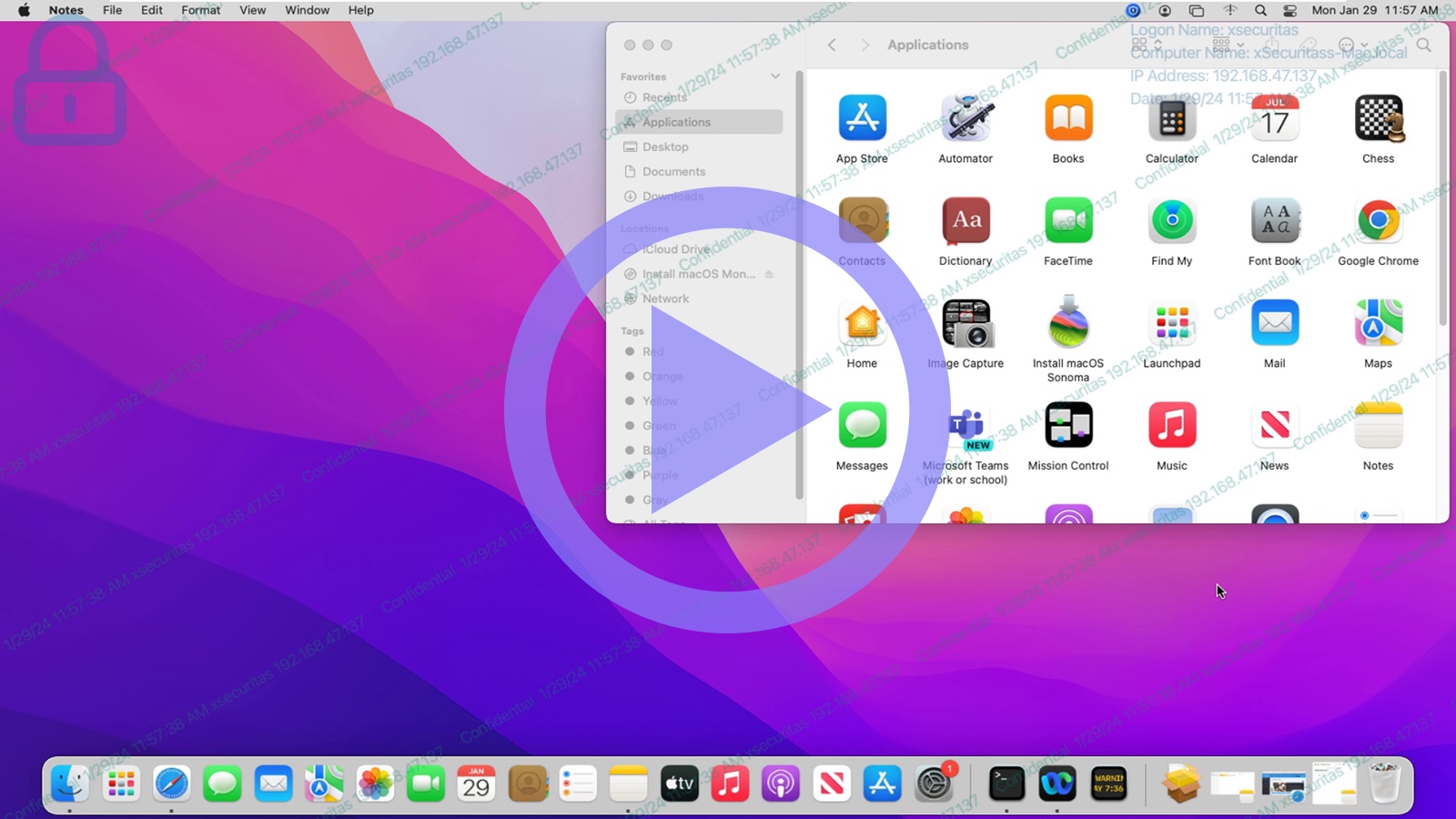This screenshot has height=819, width=1456.
Task: Open the Format menu
Action: [200, 10]
